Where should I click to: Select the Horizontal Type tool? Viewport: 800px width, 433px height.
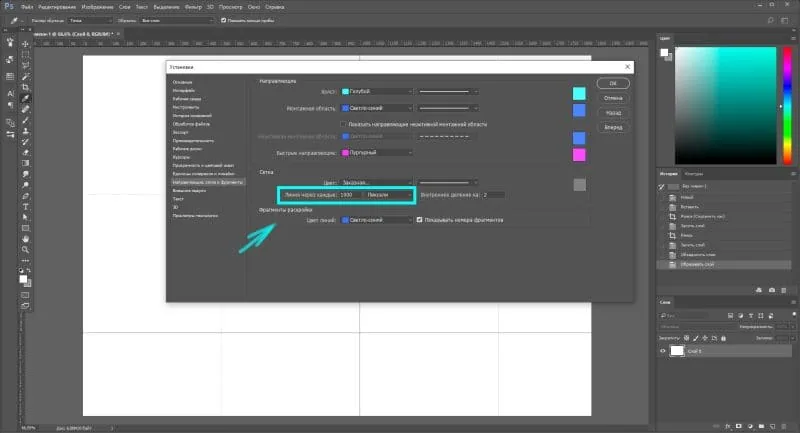pos(25,207)
